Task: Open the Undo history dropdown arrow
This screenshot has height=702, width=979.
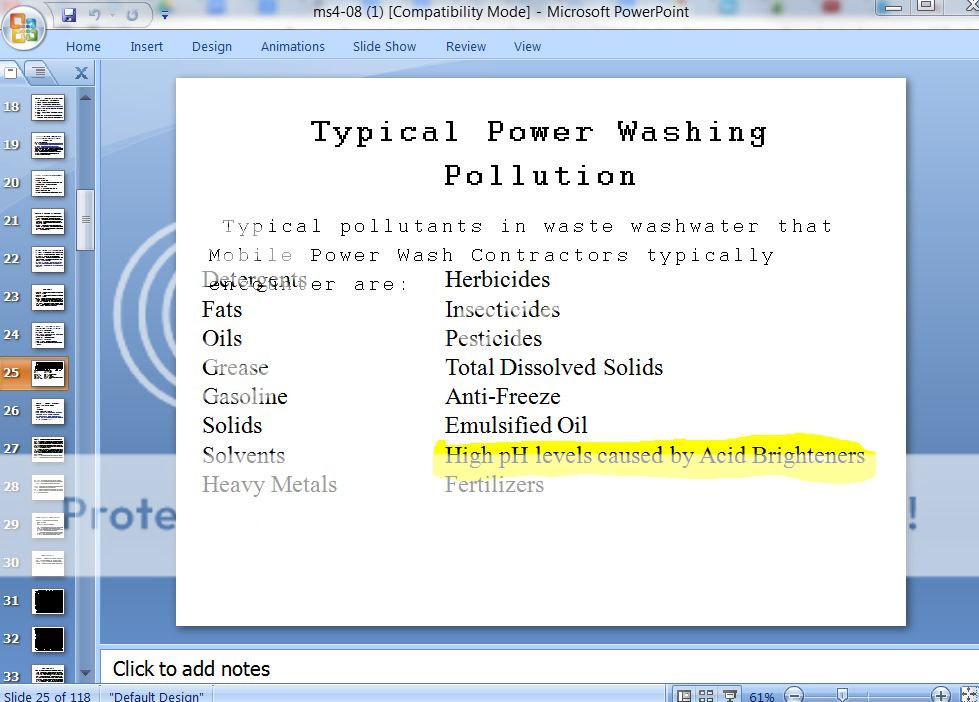Action: tap(111, 15)
